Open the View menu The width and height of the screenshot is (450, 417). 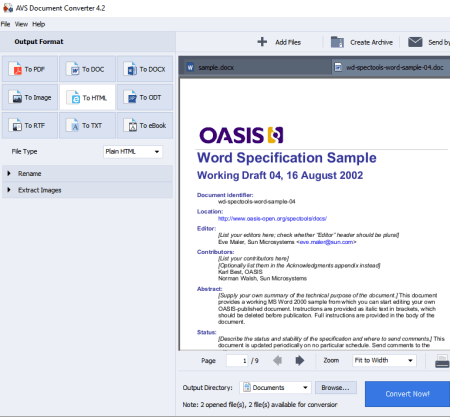coord(21,24)
